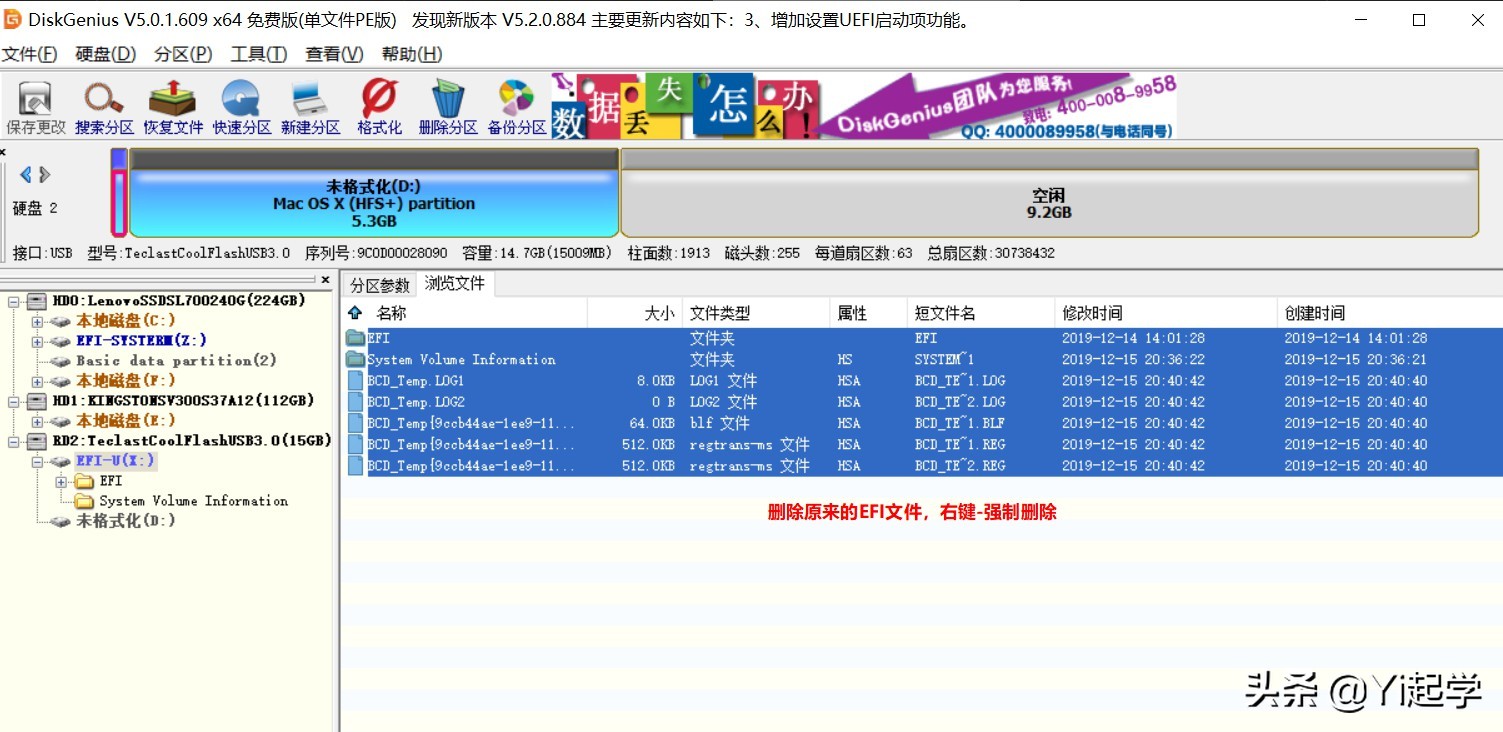Click the 删除分区 delete partition icon
This screenshot has height=732, width=1503.
coord(446,103)
